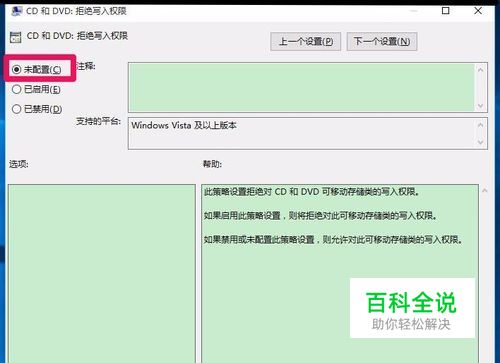Click the policy icon beside CD 和 DVD heading
Screen dimensions: 500x363
[x=15, y=37]
